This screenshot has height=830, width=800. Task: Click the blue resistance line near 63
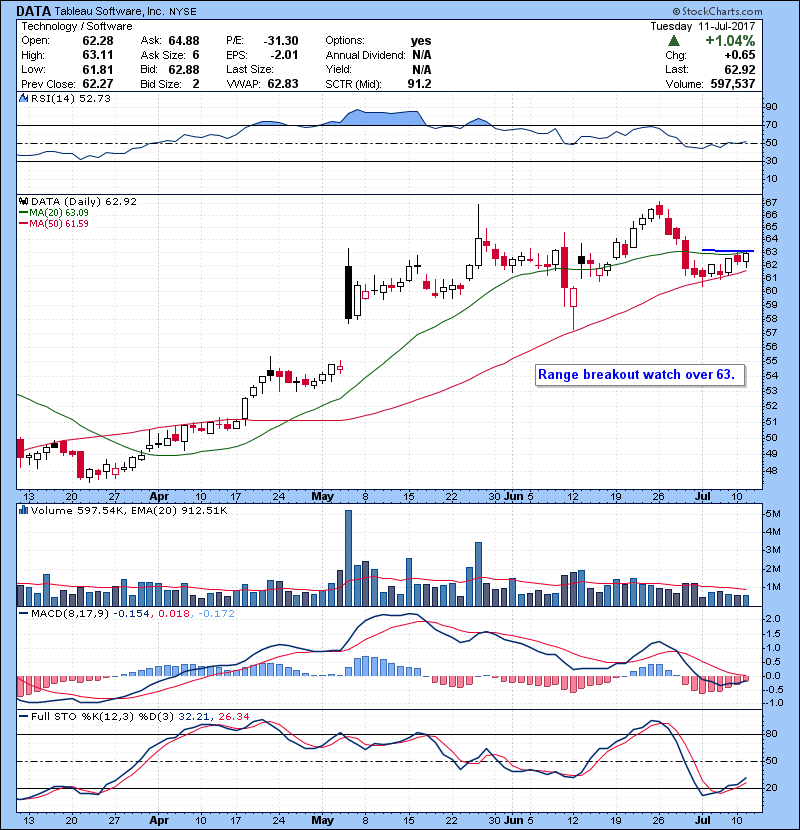(727, 250)
